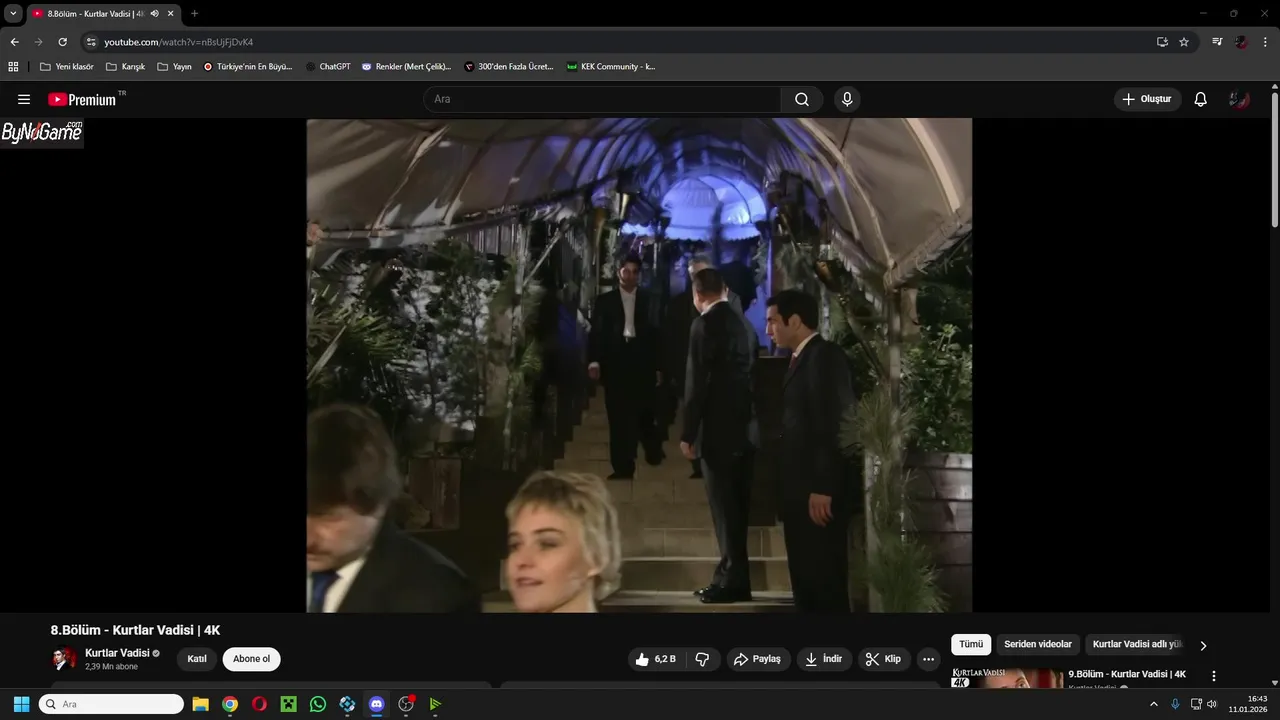Open the Türkiye'nin En Büyü... bookmark
The image size is (1280, 720).
point(248,67)
